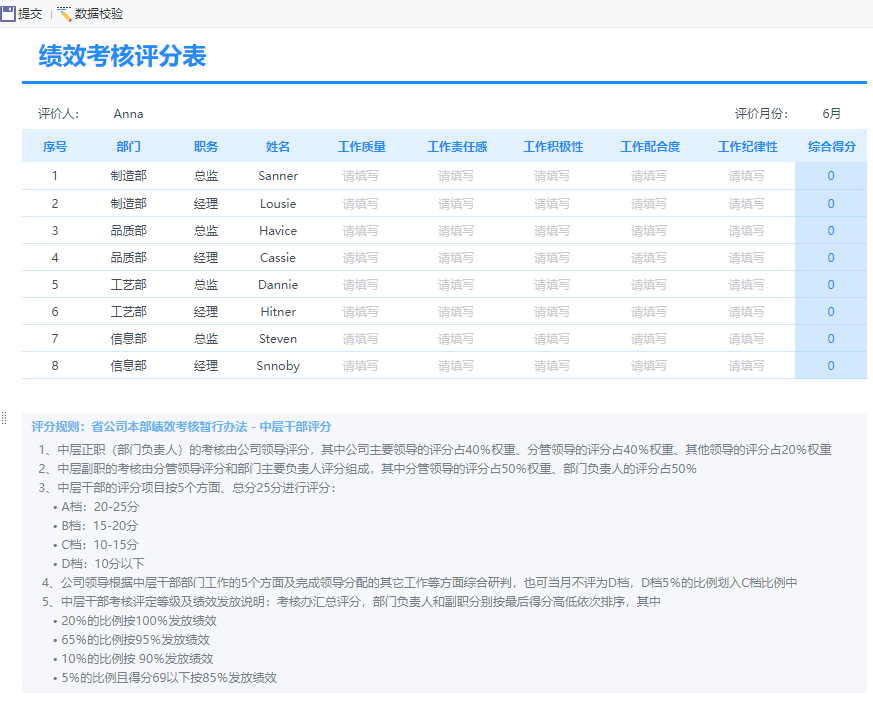Click Snnoby's 综合得分 total cell
Image resolution: width=873 pixels, height=705 pixels.
pyautogui.click(x=831, y=366)
